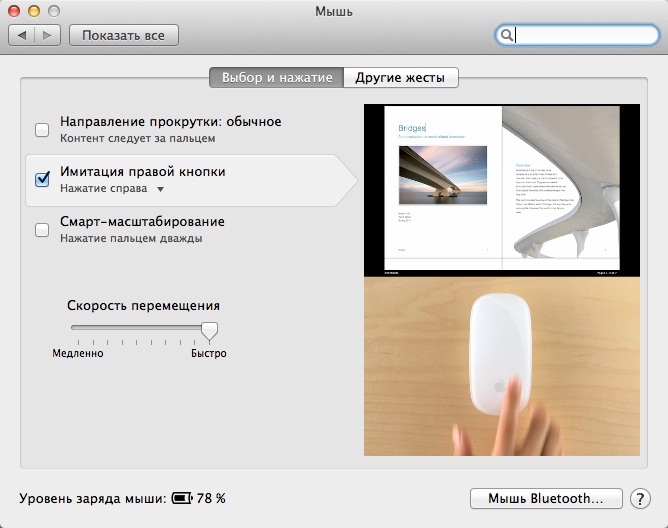Click the search input field
This screenshot has height=528, width=668.
pyautogui.click(x=580, y=35)
